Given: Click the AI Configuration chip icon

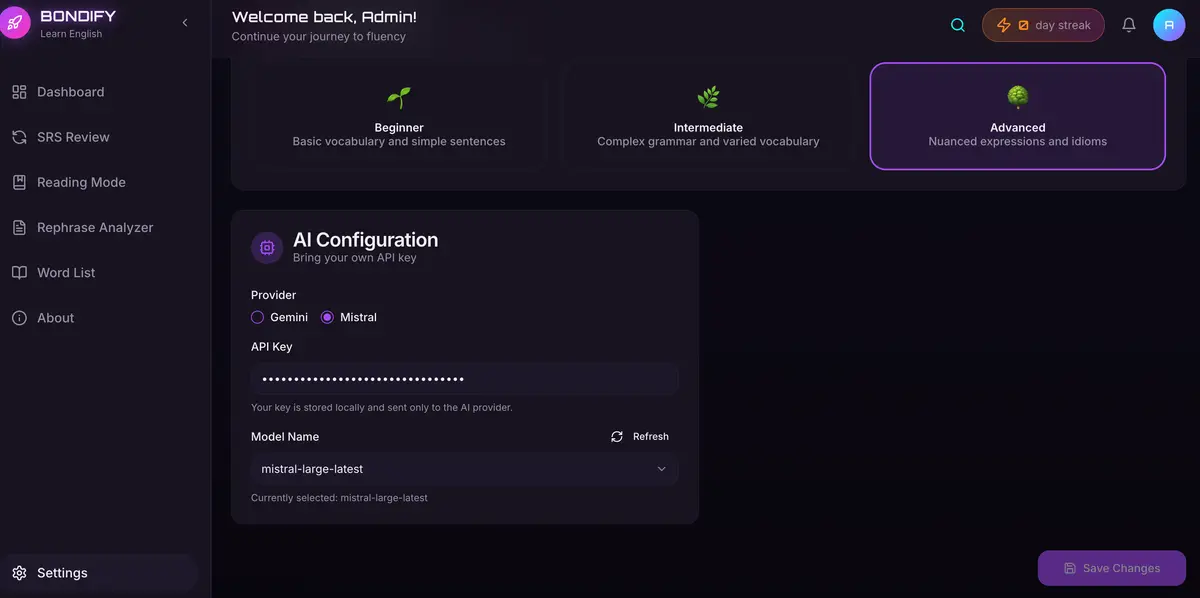Looking at the screenshot, I should coord(267,247).
